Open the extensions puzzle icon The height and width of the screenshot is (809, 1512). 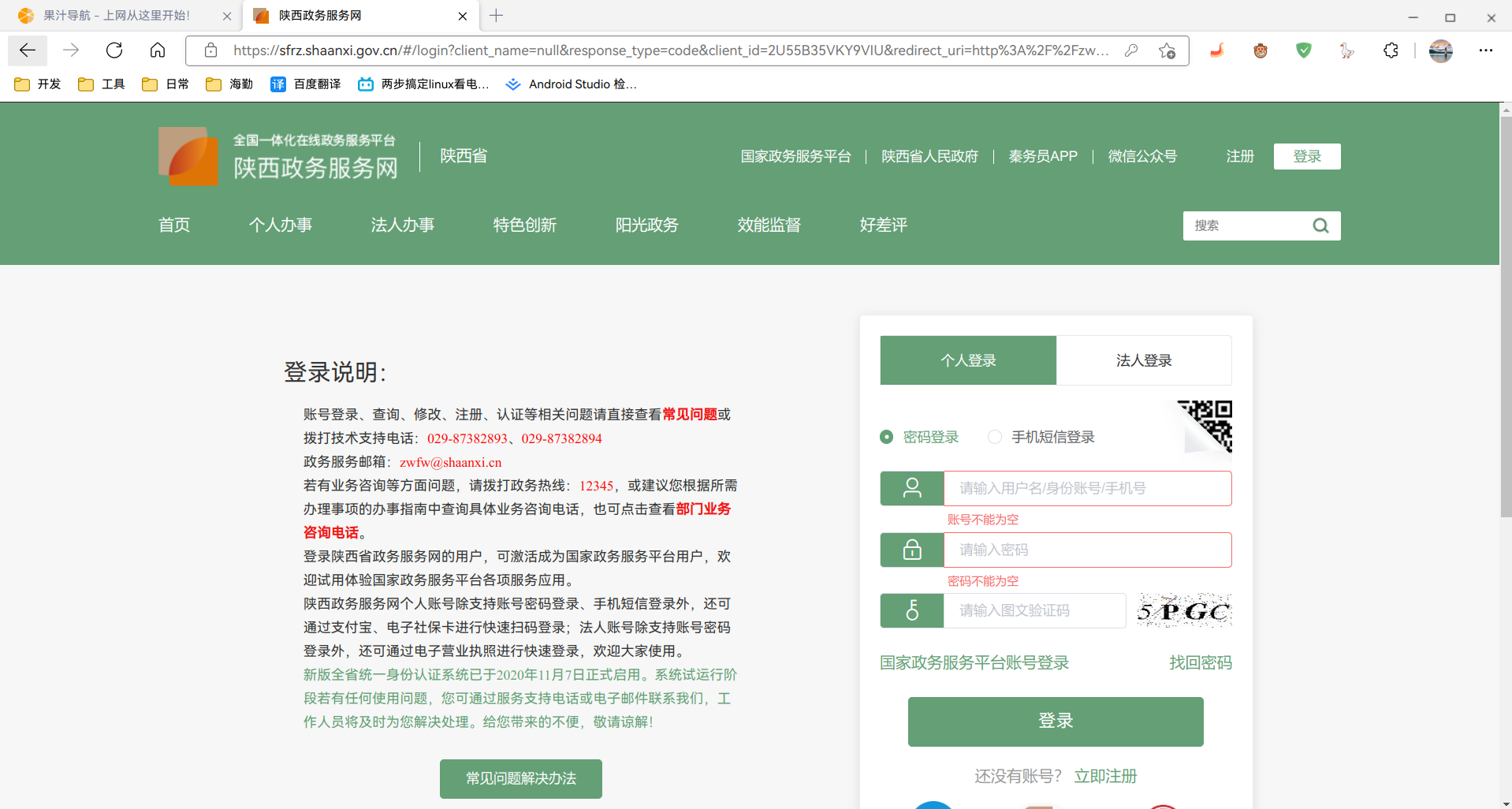point(1391,50)
